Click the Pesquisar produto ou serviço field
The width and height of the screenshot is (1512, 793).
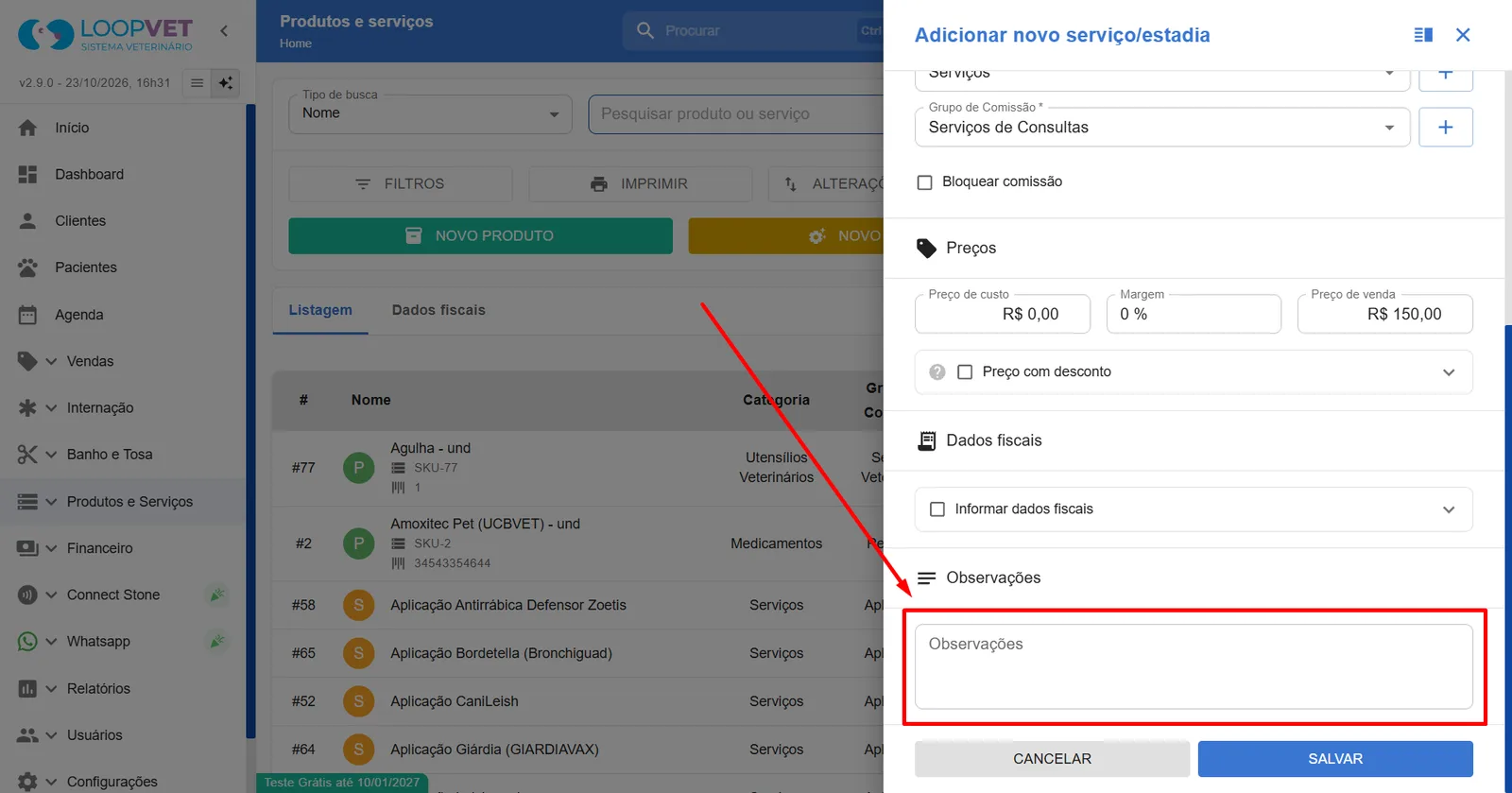point(735,114)
